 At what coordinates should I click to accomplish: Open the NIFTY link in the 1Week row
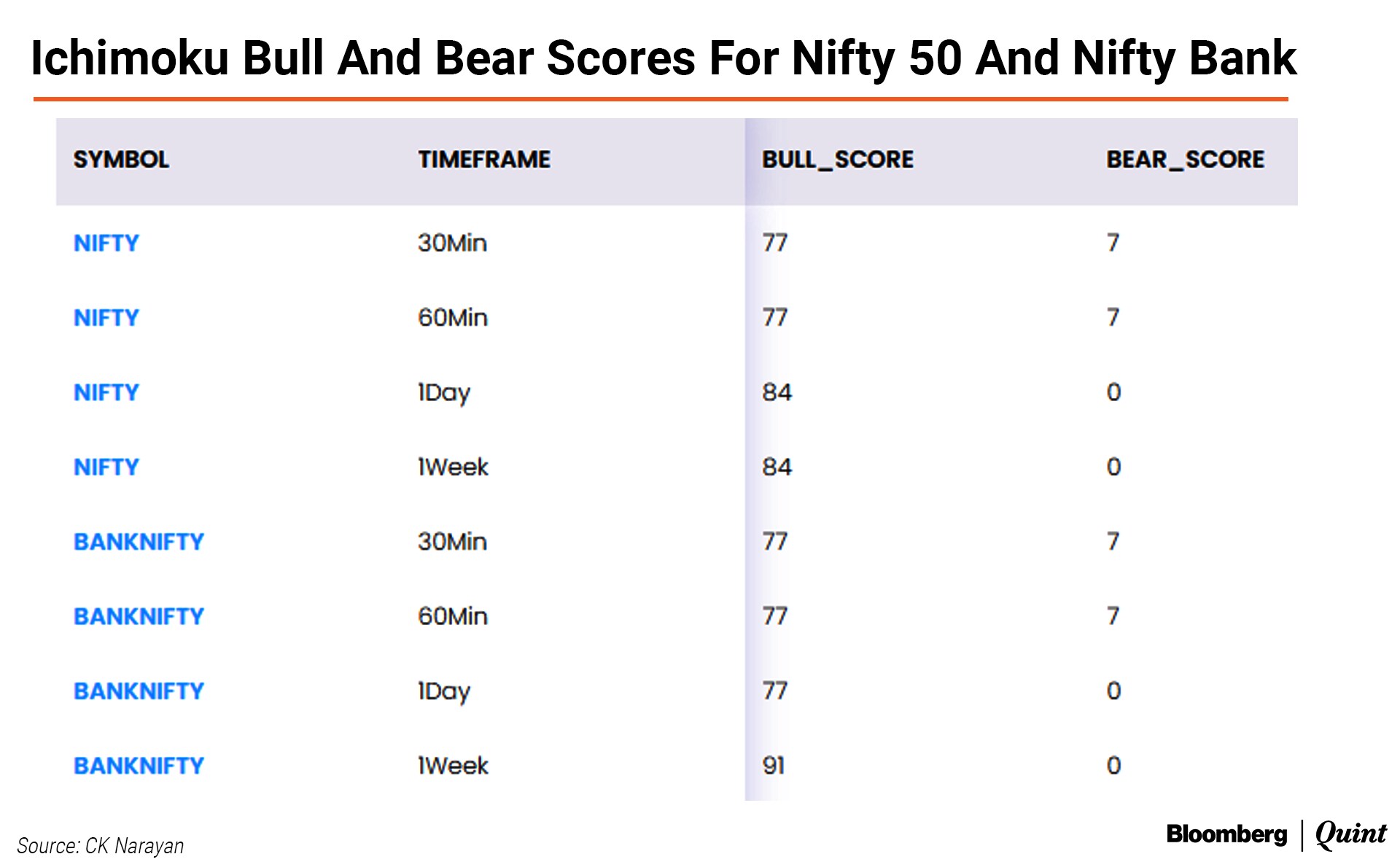pos(106,467)
